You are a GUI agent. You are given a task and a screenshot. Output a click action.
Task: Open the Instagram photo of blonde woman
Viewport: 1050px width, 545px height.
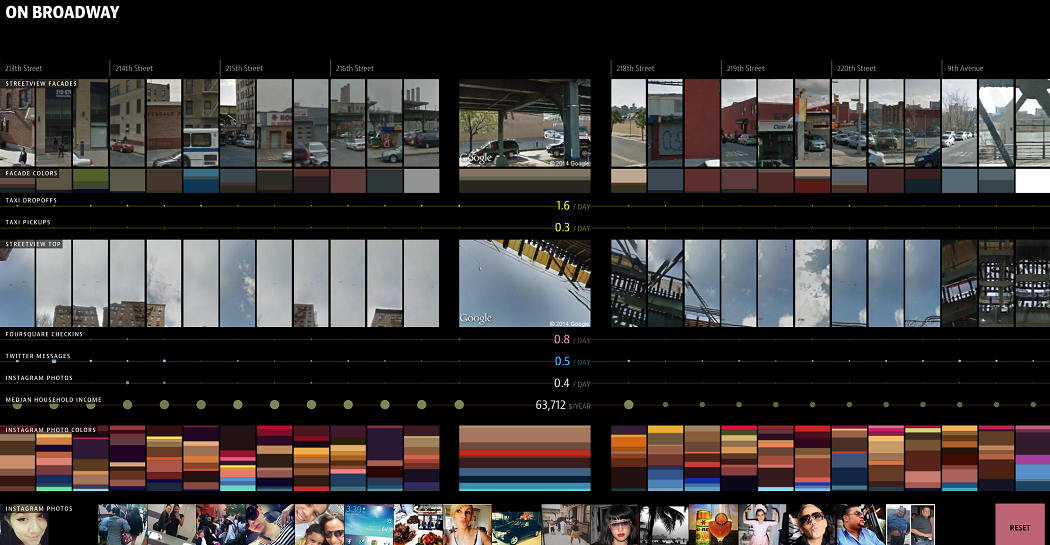[x=467, y=525]
